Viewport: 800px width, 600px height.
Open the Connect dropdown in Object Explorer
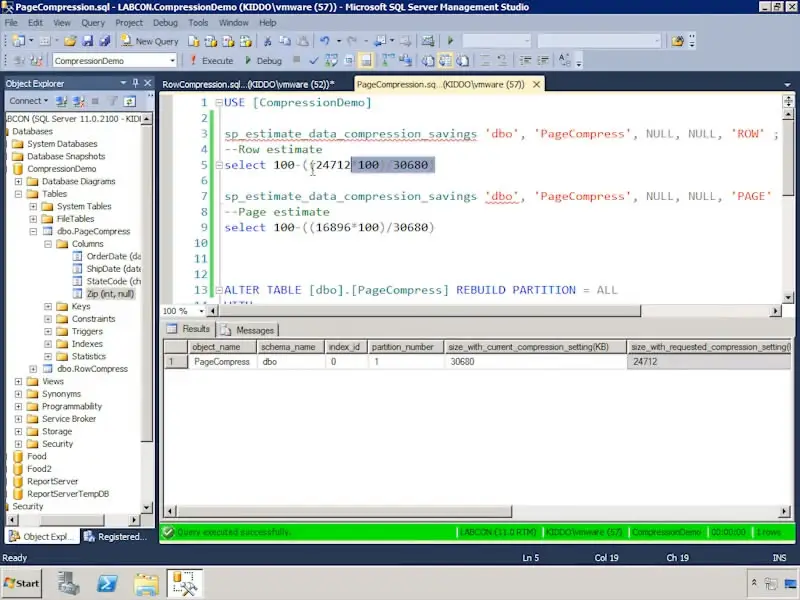(x=29, y=101)
